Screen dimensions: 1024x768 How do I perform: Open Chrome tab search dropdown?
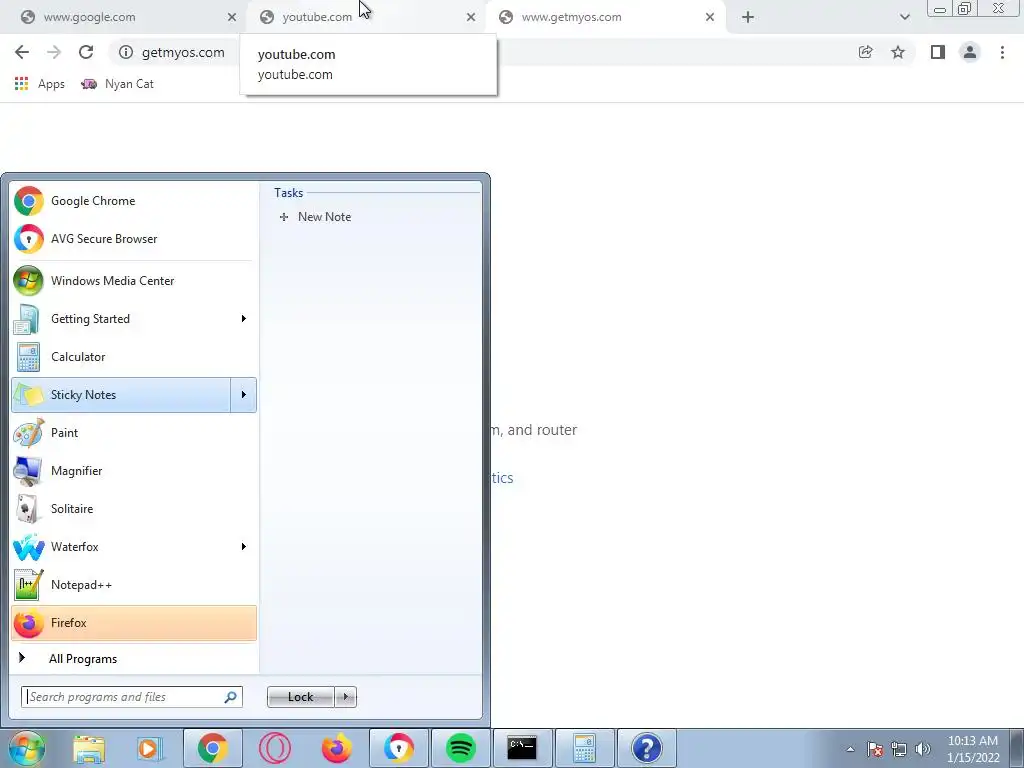tap(904, 17)
